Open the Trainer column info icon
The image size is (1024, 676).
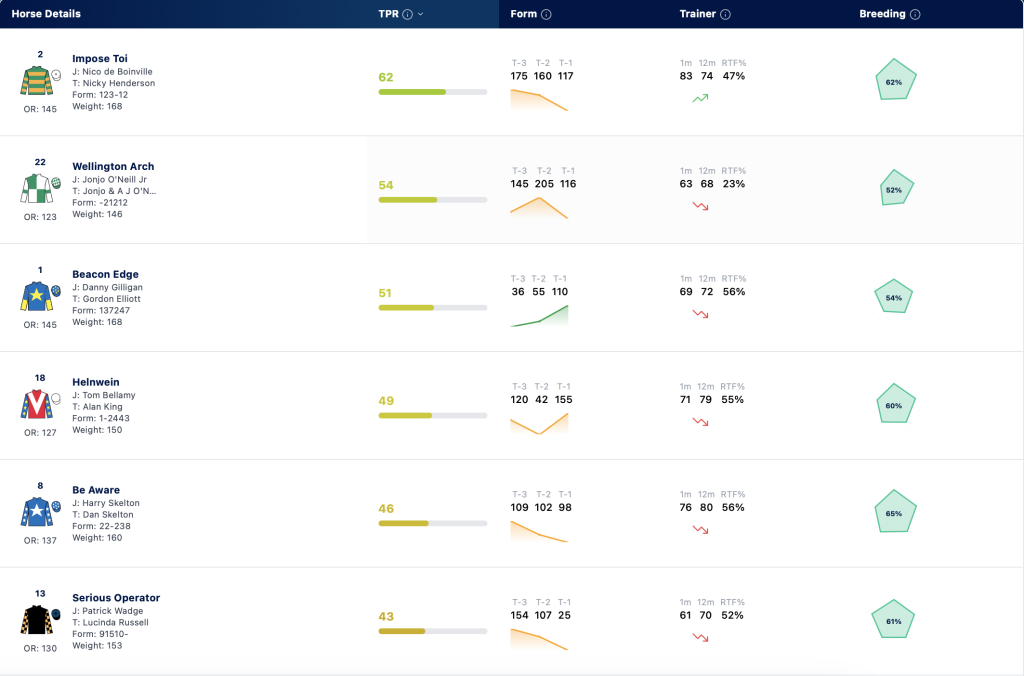[x=725, y=14]
